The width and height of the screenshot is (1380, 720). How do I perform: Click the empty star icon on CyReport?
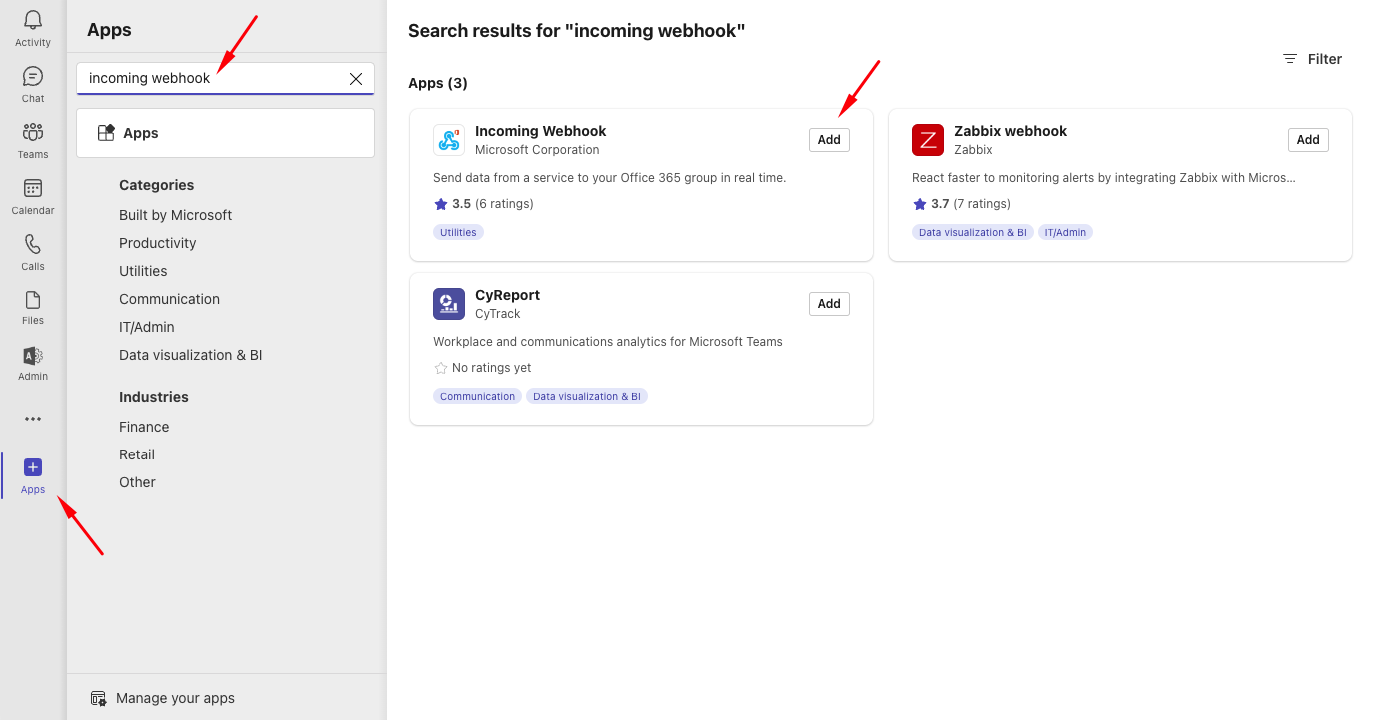[441, 368]
